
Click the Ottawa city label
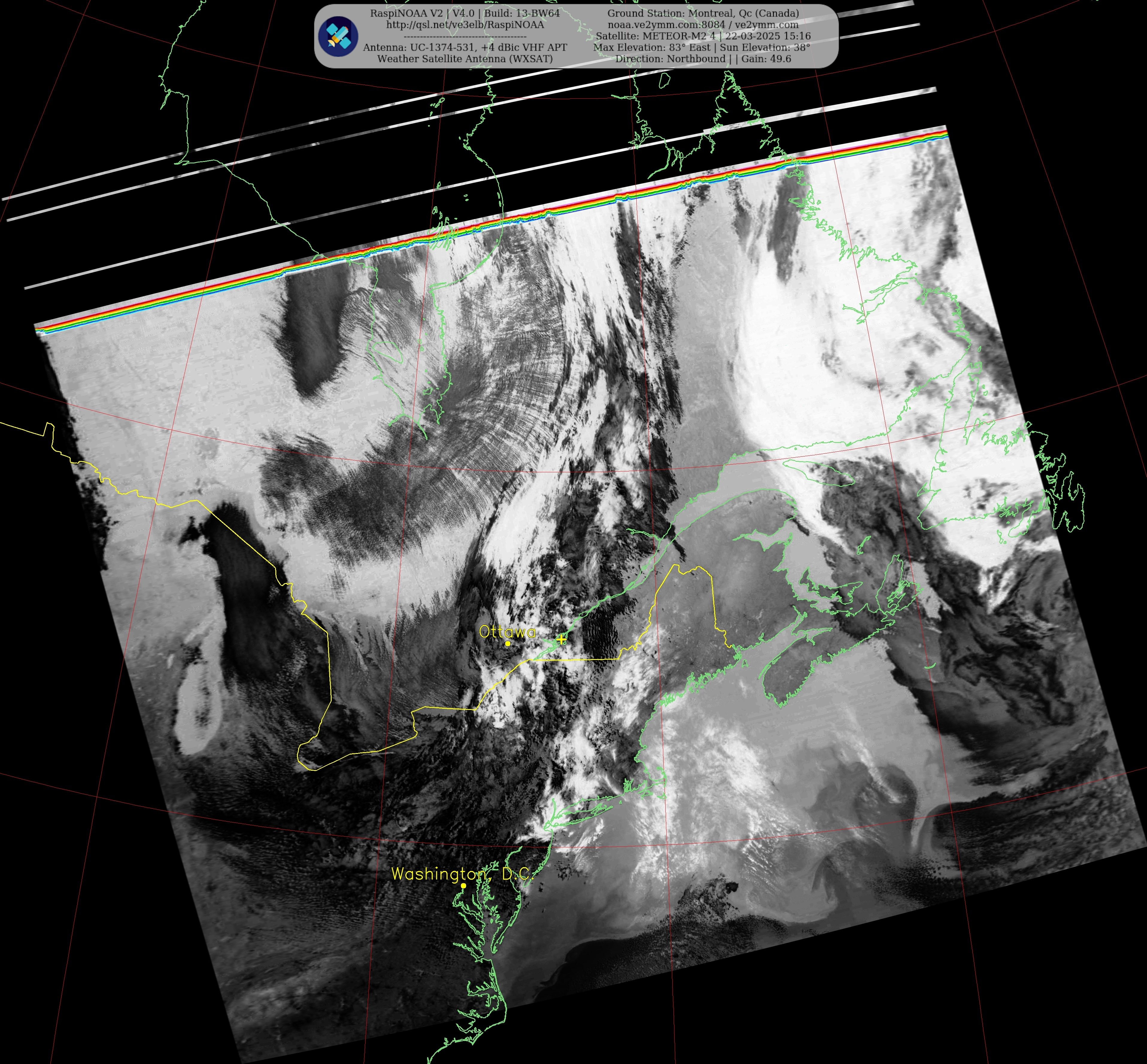[507, 632]
